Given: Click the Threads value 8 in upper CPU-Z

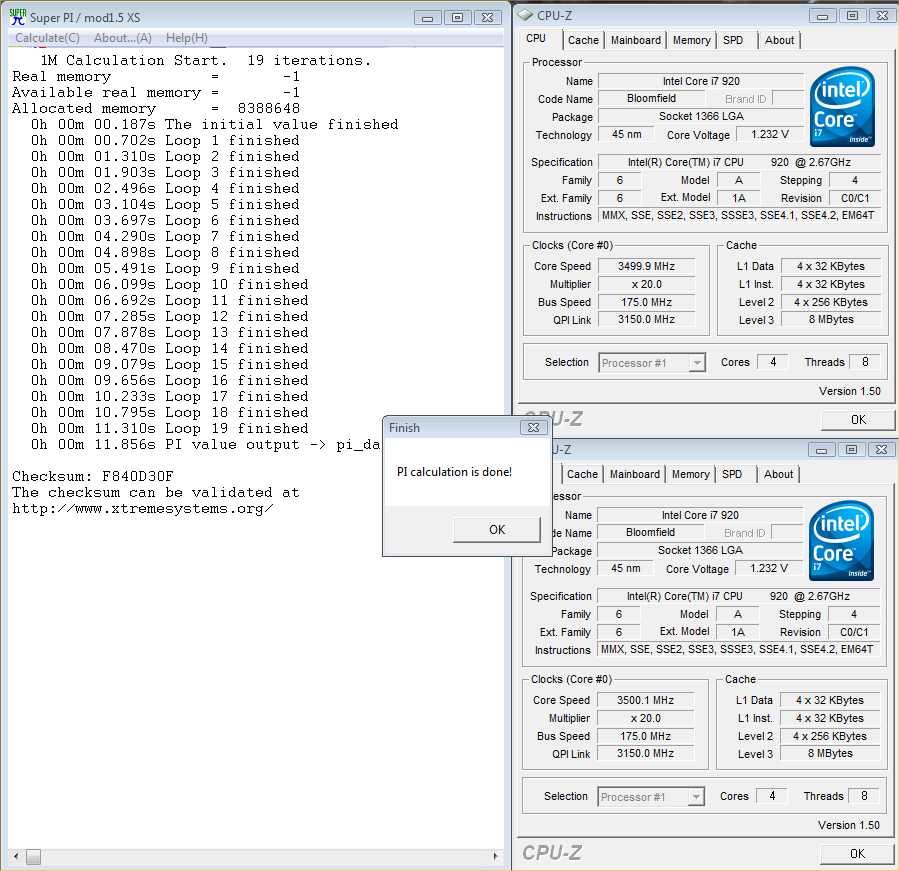Looking at the screenshot, I should [x=865, y=362].
